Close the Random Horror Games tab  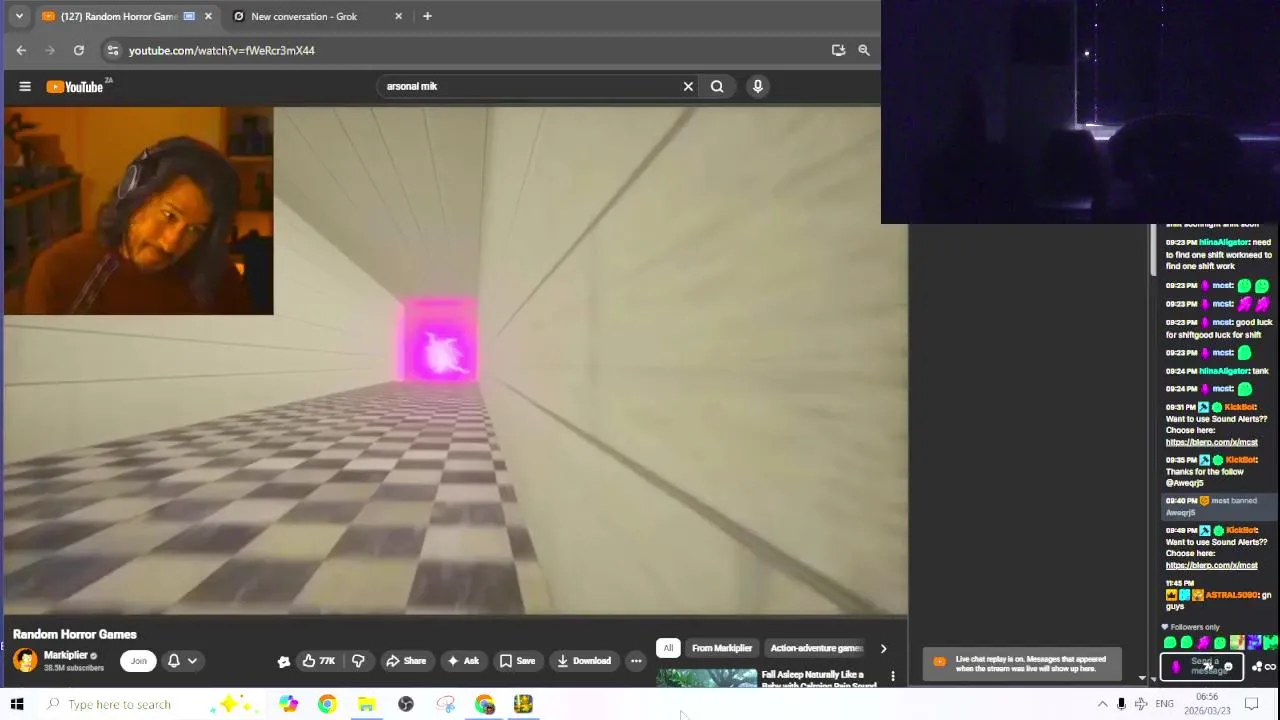(x=208, y=16)
